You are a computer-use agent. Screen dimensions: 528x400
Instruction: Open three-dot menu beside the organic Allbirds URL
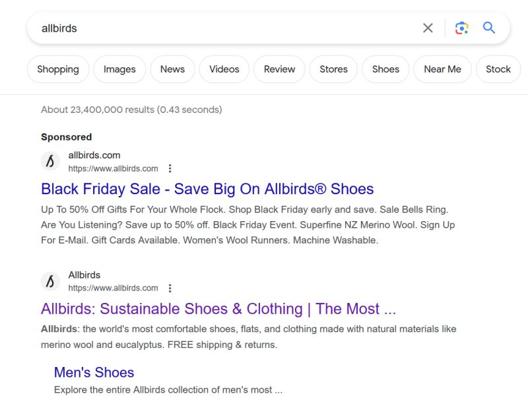tap(170, 288)
